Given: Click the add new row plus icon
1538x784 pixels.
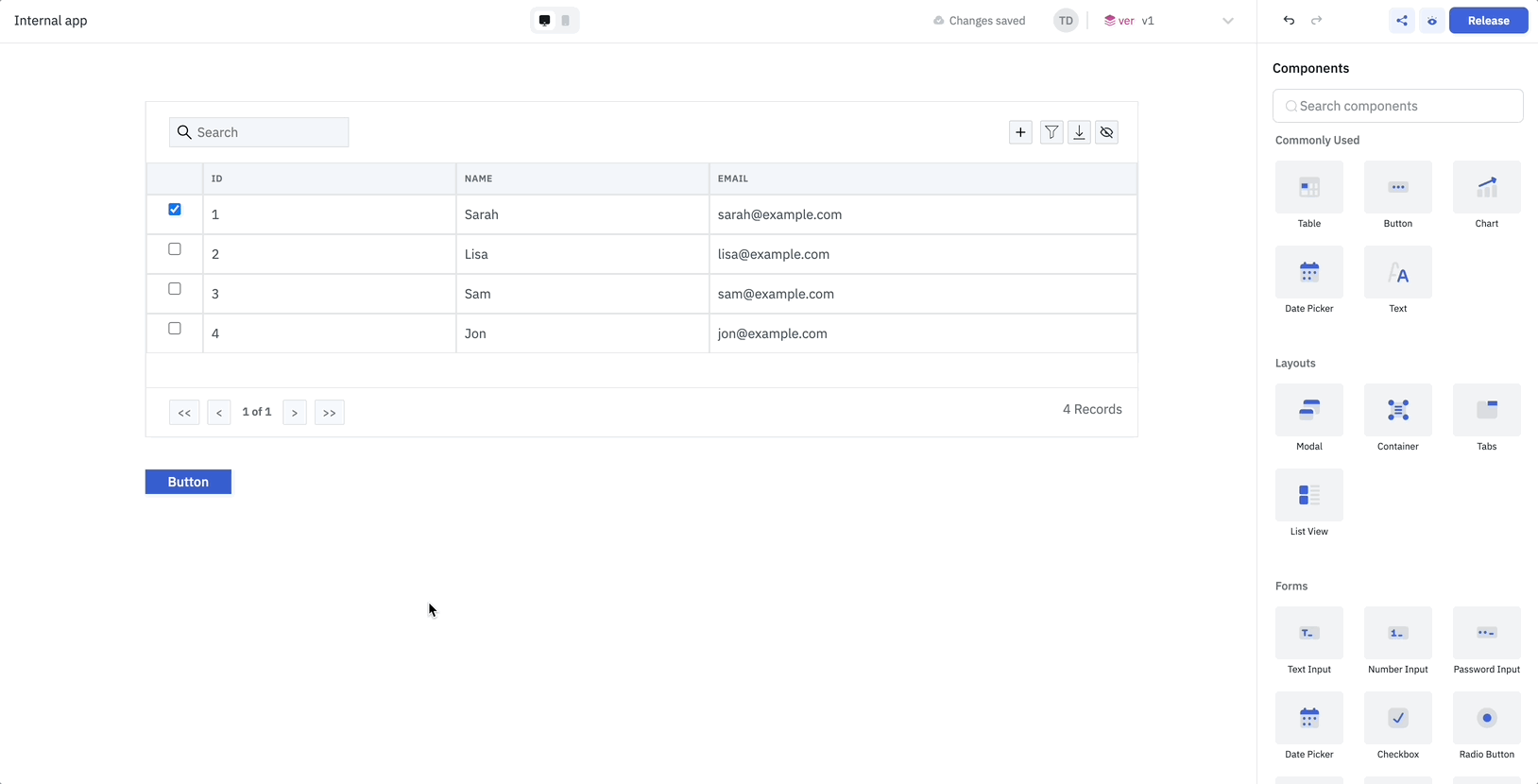Looking at the screenshot, I should point(1020,132).
